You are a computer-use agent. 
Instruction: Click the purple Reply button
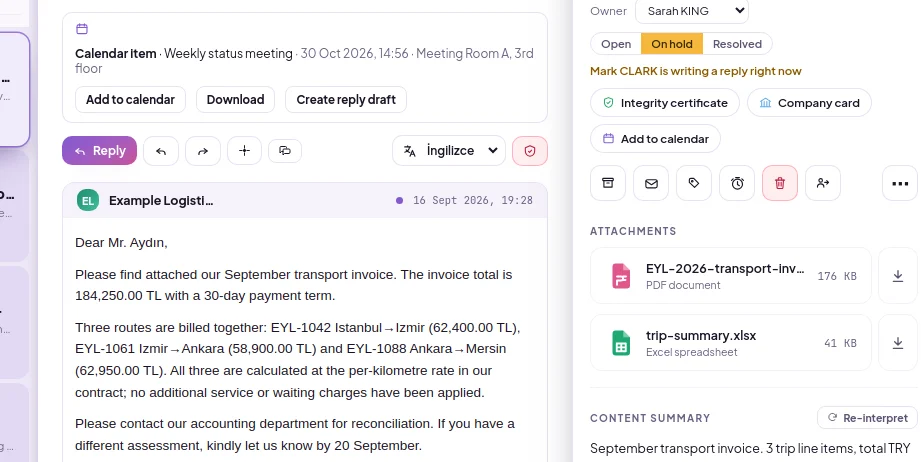(x=100, y=151)
